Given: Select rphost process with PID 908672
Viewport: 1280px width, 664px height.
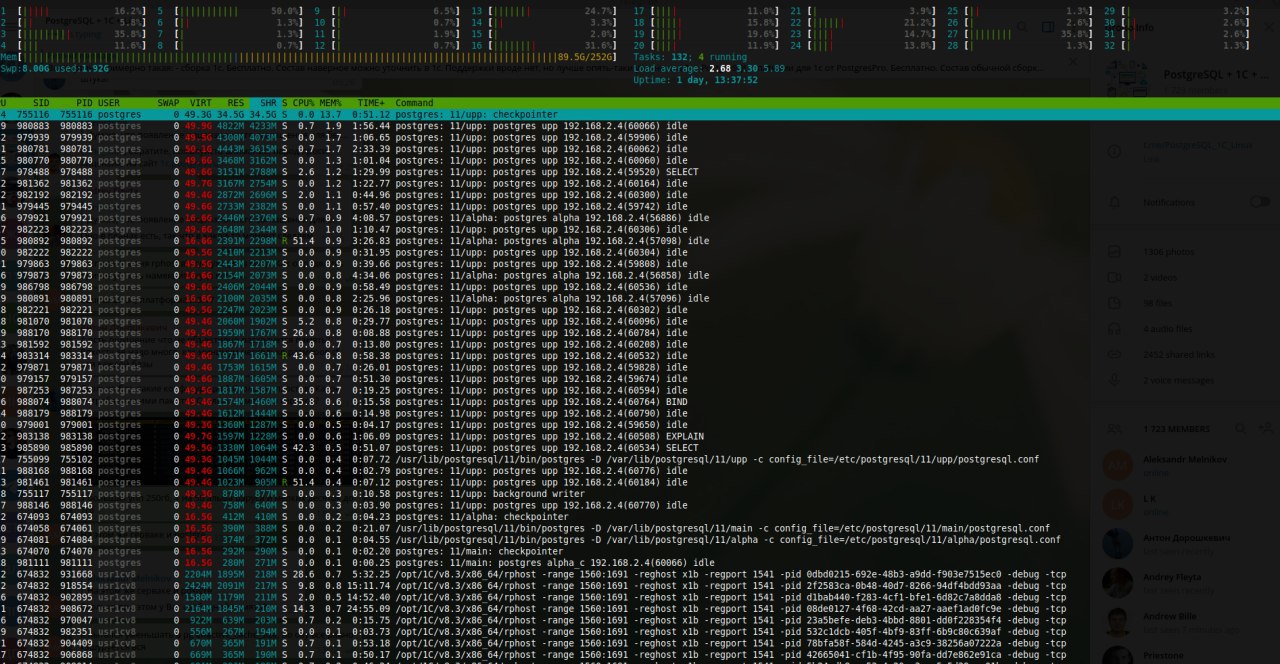Looking at the screenshot, I should point(640,609).
